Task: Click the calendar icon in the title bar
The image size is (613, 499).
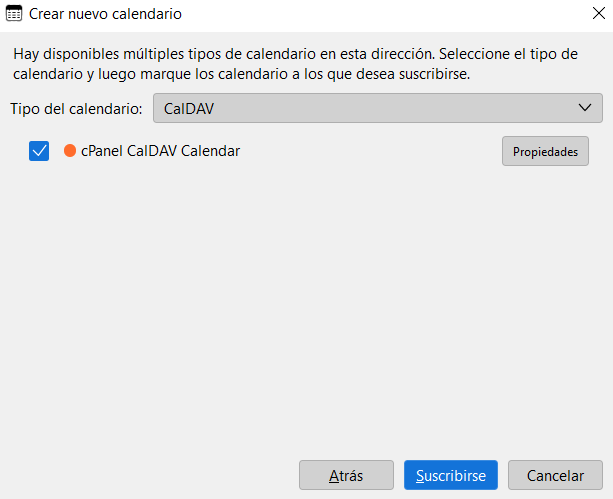Action: tap(15, 15)
